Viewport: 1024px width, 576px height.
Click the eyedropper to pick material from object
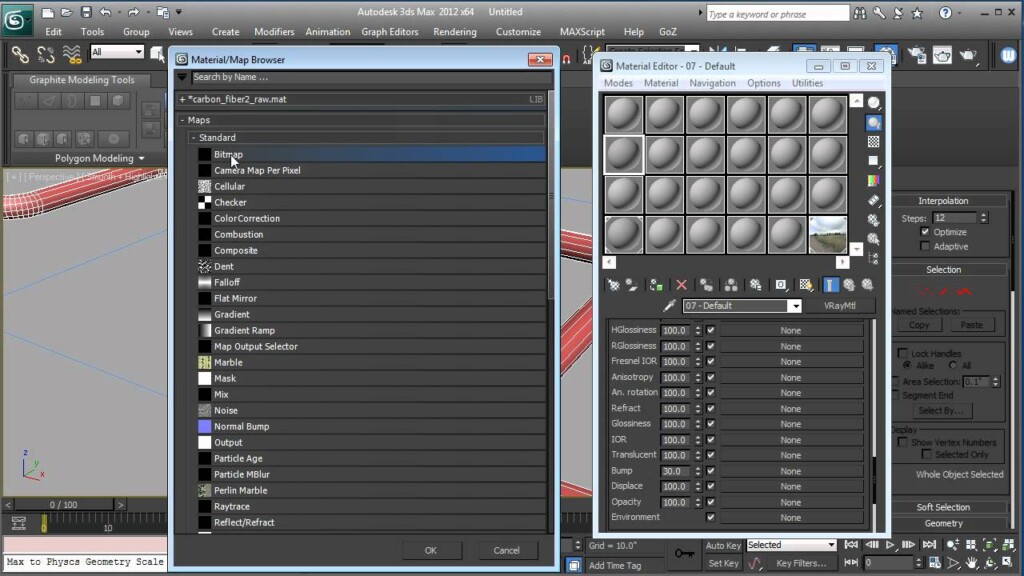click(669, 305)
